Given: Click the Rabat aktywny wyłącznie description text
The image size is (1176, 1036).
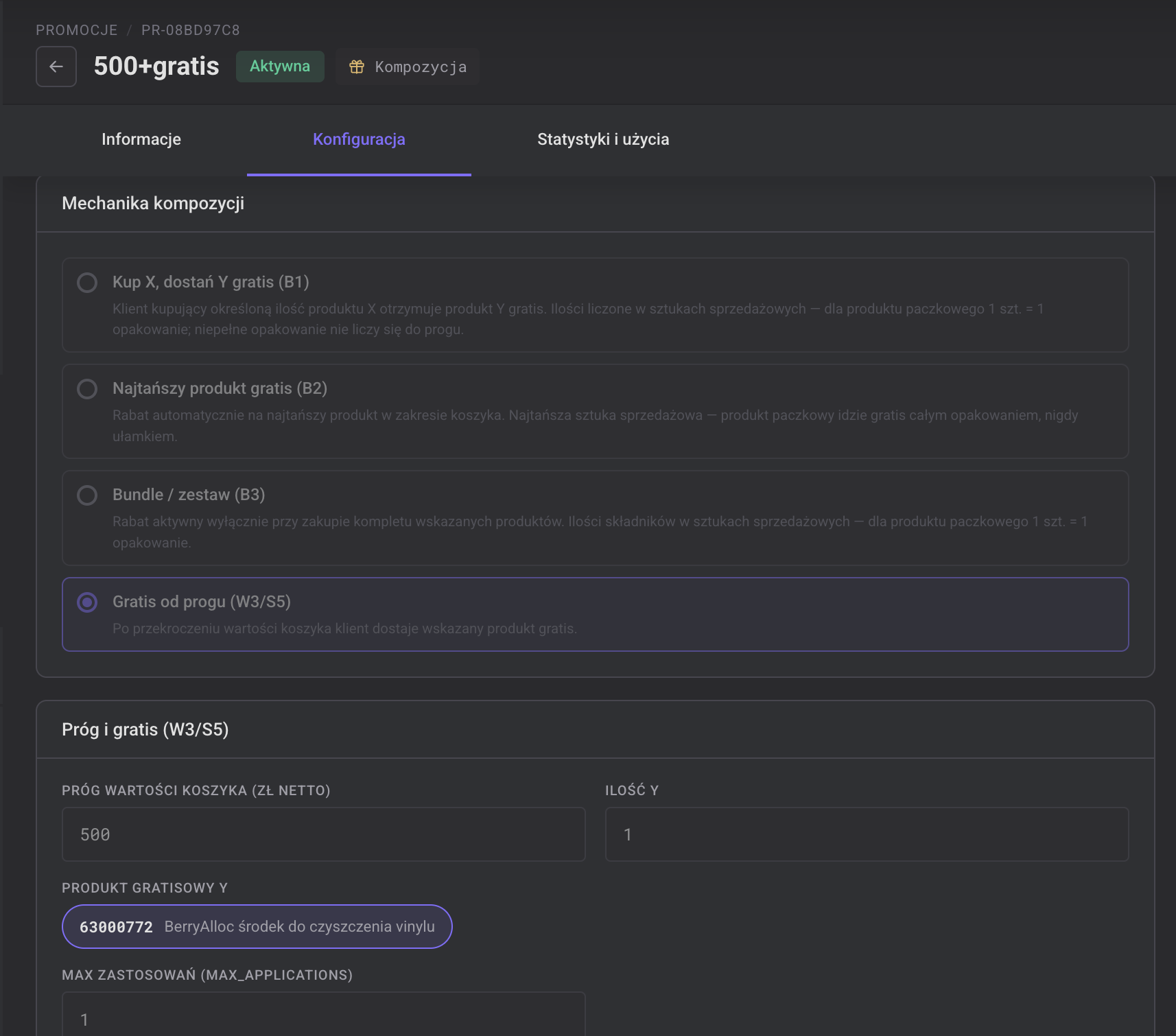Looking at the screenshot, I should pyautogui.click(x=600, y=532).
